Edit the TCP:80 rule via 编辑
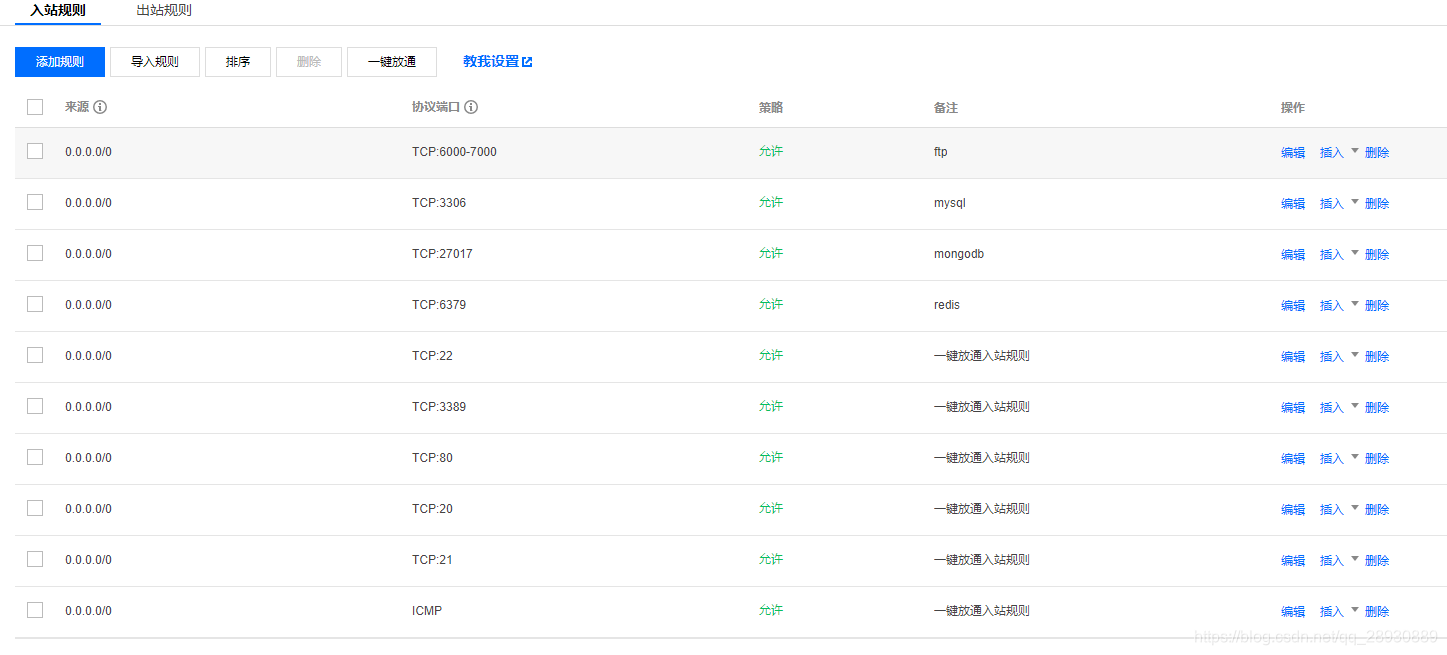Image resolution: width=1447 pixels, height=655 pixels. 1293,459
